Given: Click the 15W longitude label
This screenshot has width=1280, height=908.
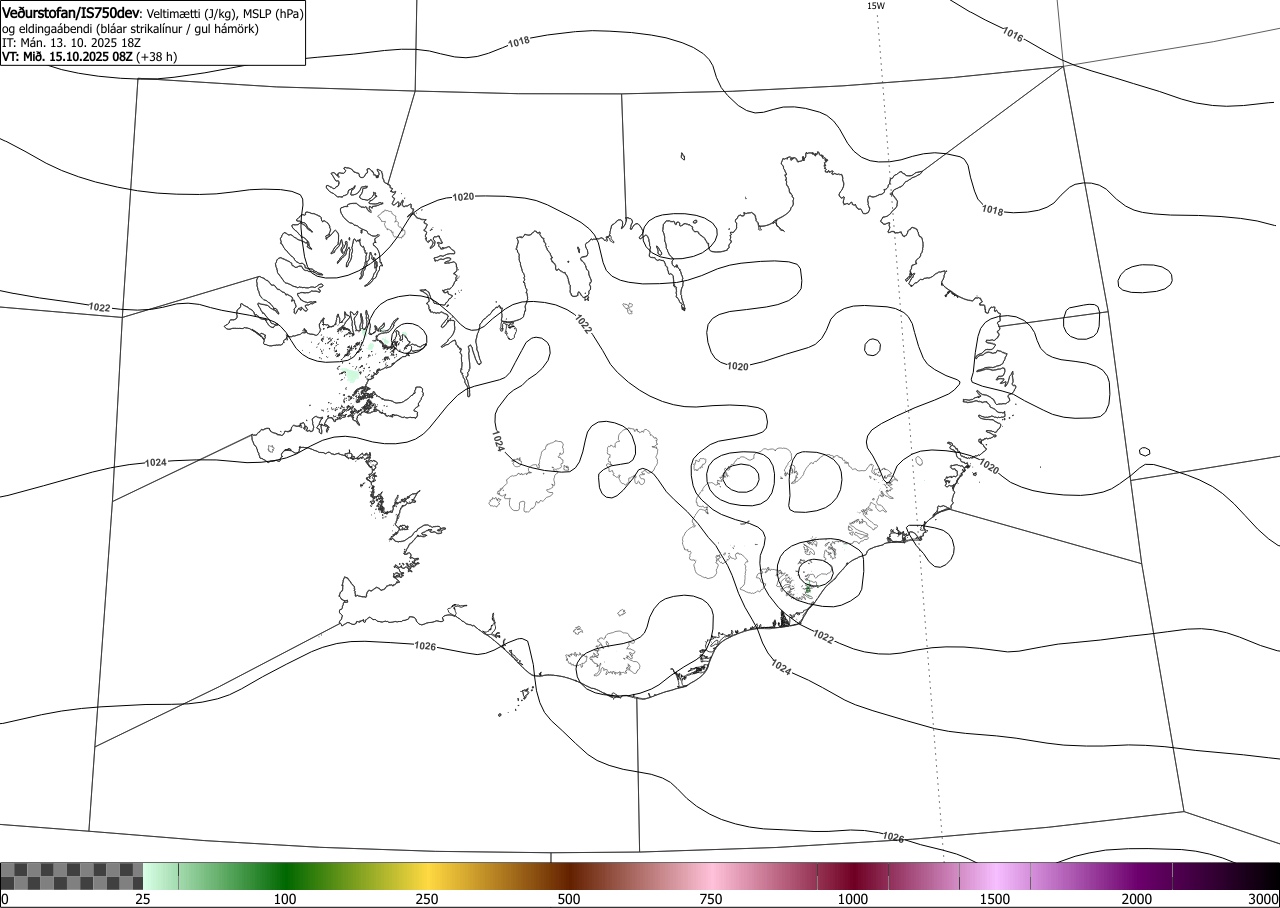Looking at the screenshot, I should pyautogui.click(x=875, y=6).
